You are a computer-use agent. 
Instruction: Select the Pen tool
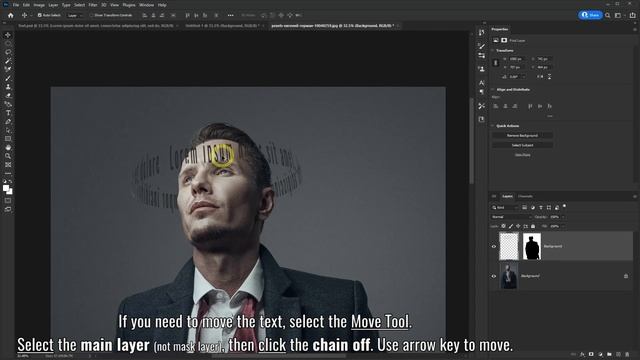tap(8, 122)
